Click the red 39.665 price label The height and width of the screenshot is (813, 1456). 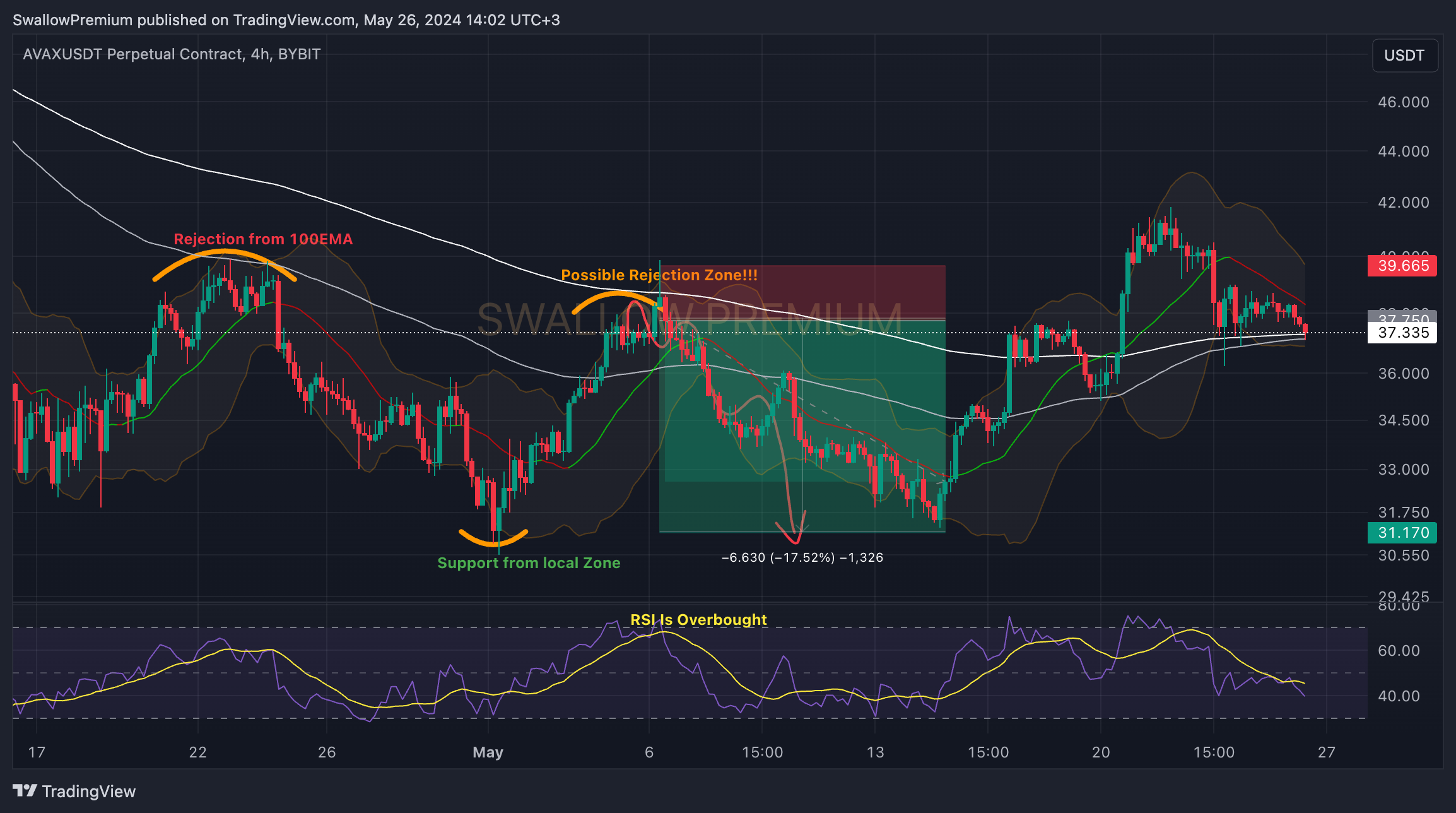coord(1402,266)
